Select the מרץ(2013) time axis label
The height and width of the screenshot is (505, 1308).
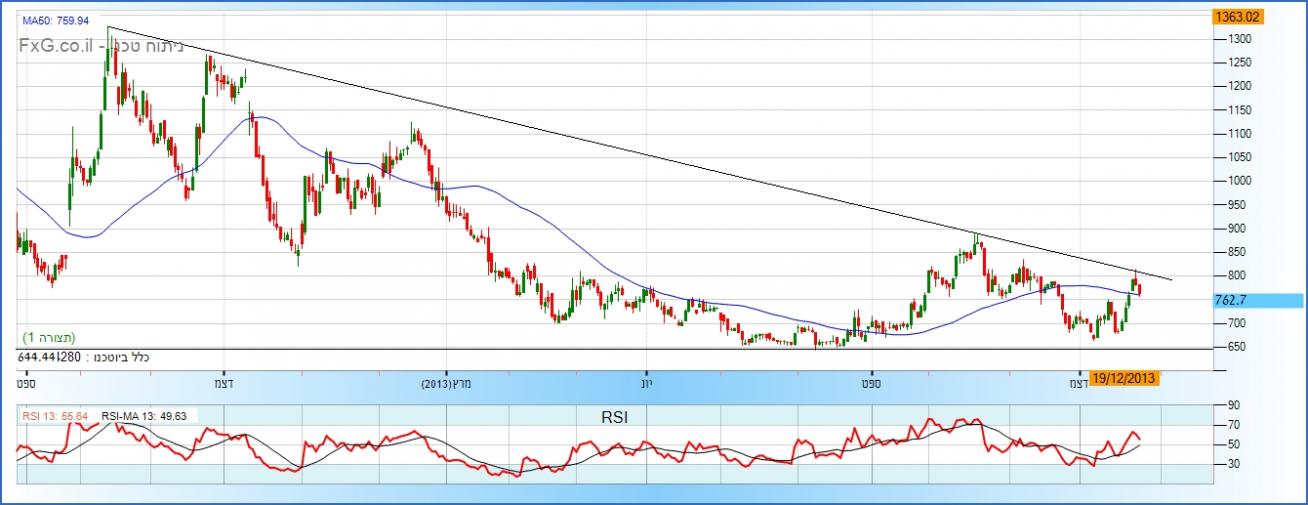point(446,383)
